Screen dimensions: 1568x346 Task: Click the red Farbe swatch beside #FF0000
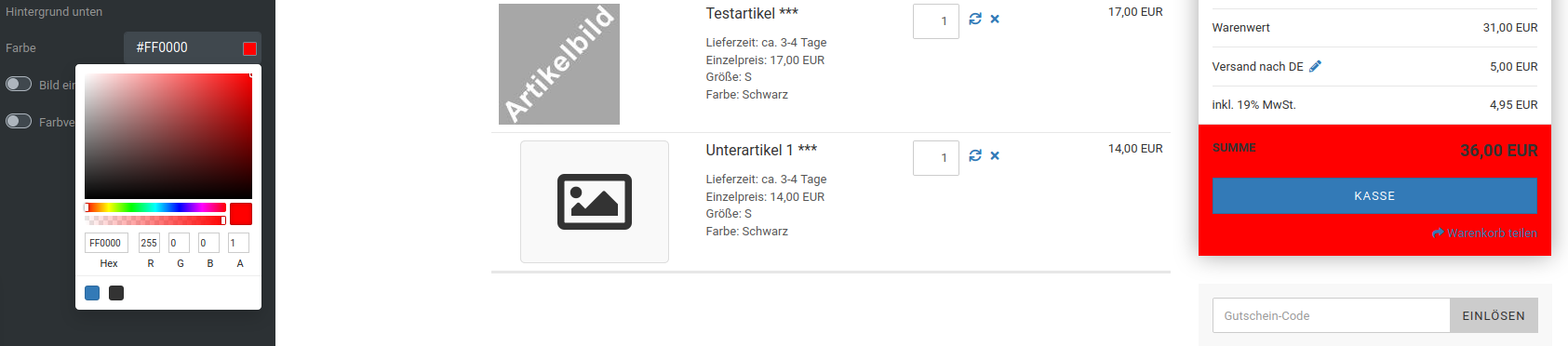249,48
